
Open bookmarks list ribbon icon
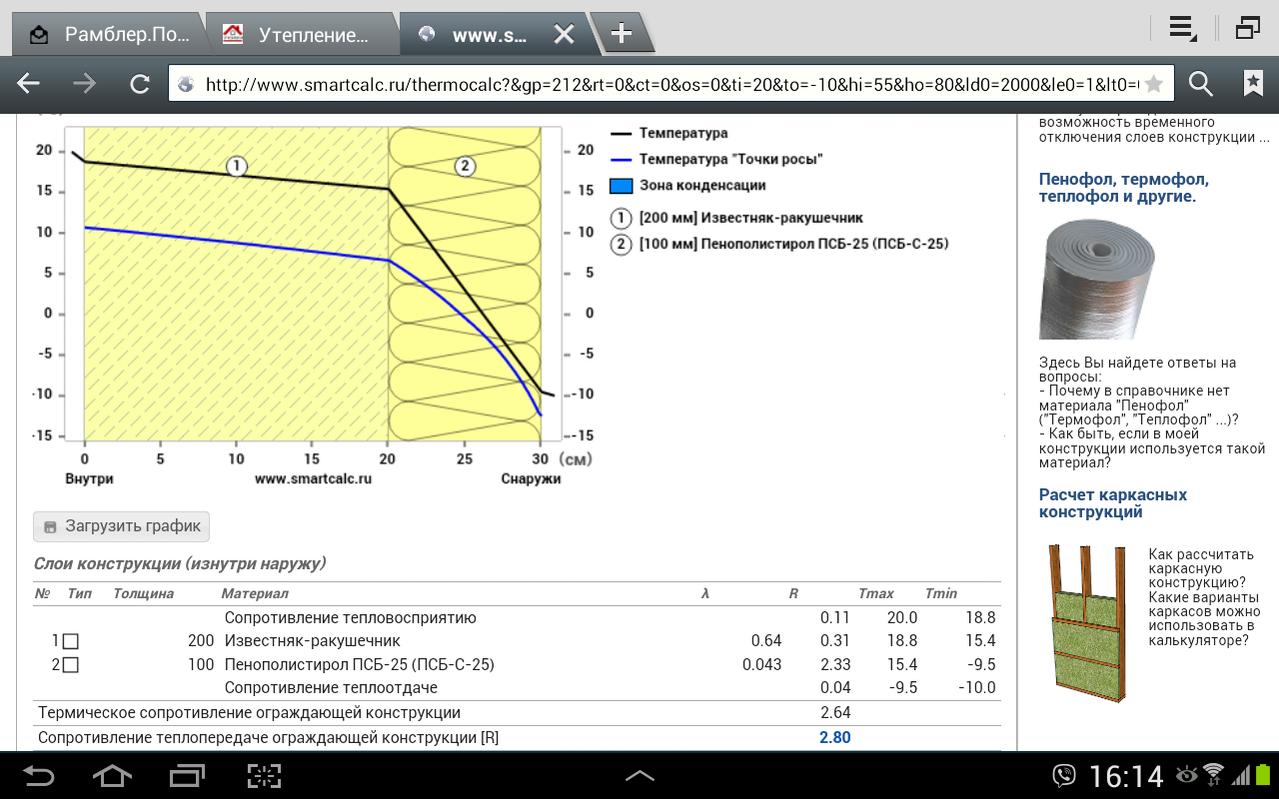click(x=1253, y=83)
